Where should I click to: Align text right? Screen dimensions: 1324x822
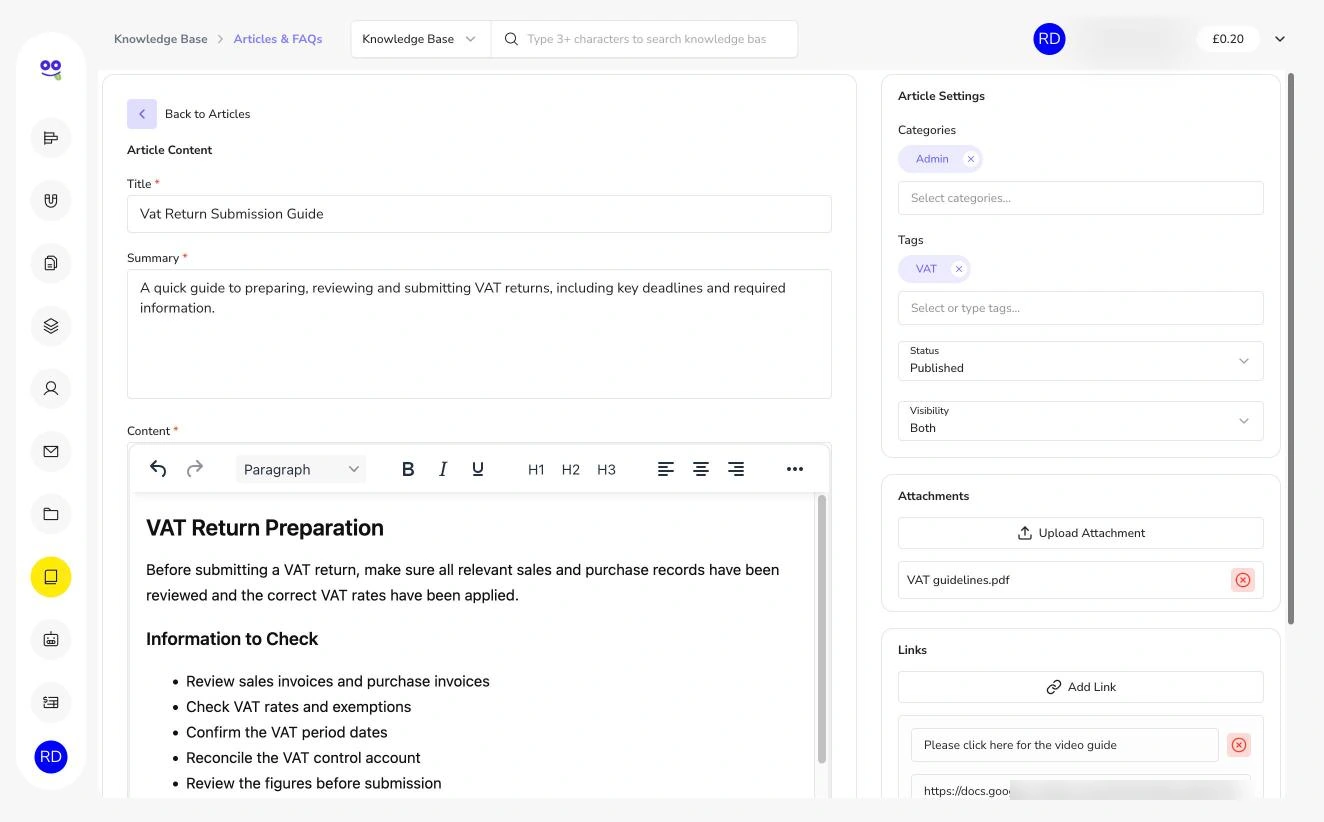click(736, 469)
